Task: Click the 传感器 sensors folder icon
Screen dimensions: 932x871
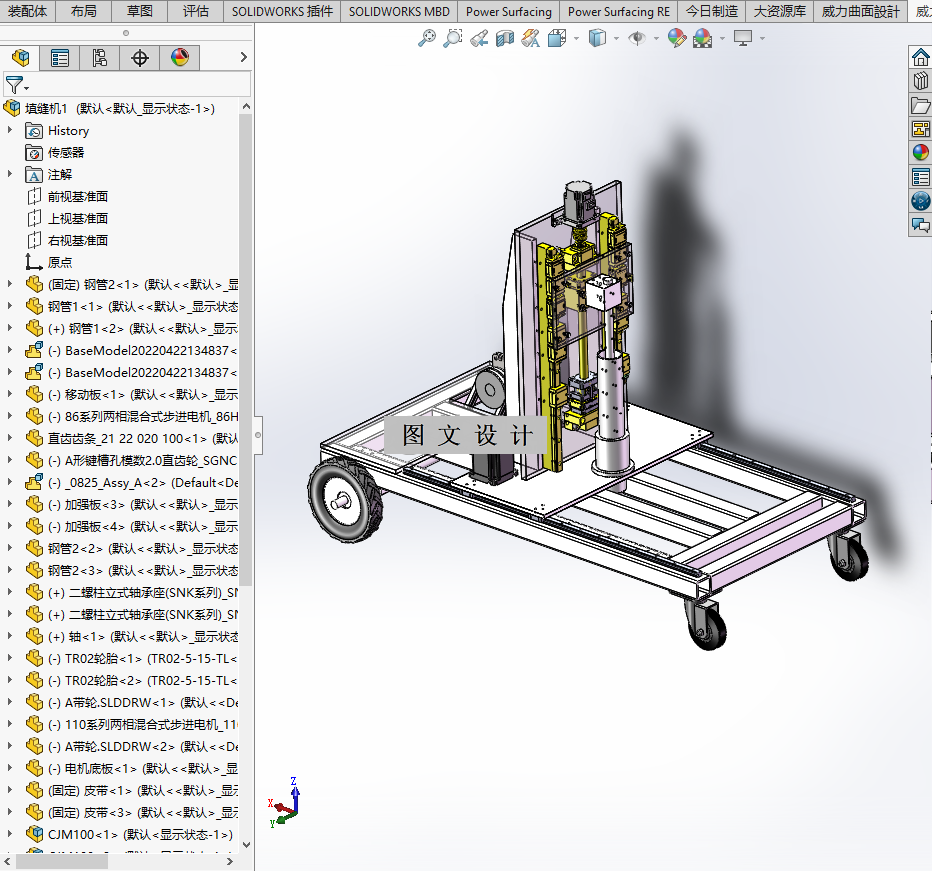Action: [34, 153]
